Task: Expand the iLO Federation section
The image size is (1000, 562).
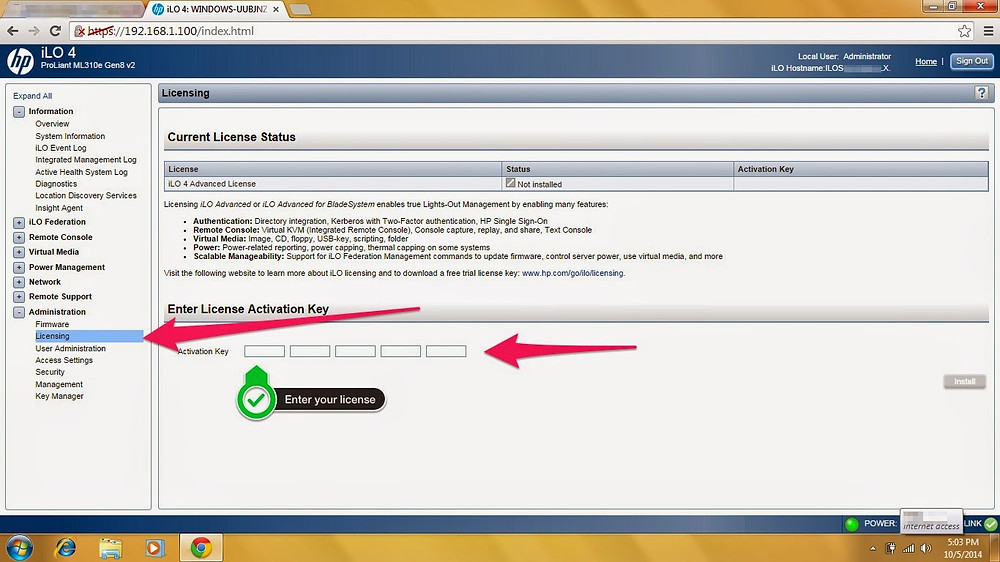Action: 19,223
